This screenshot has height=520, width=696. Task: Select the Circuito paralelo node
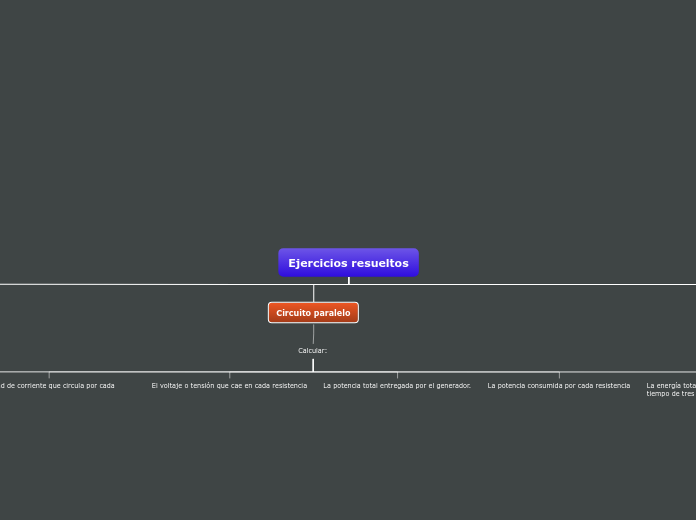[x=313, y=313]
